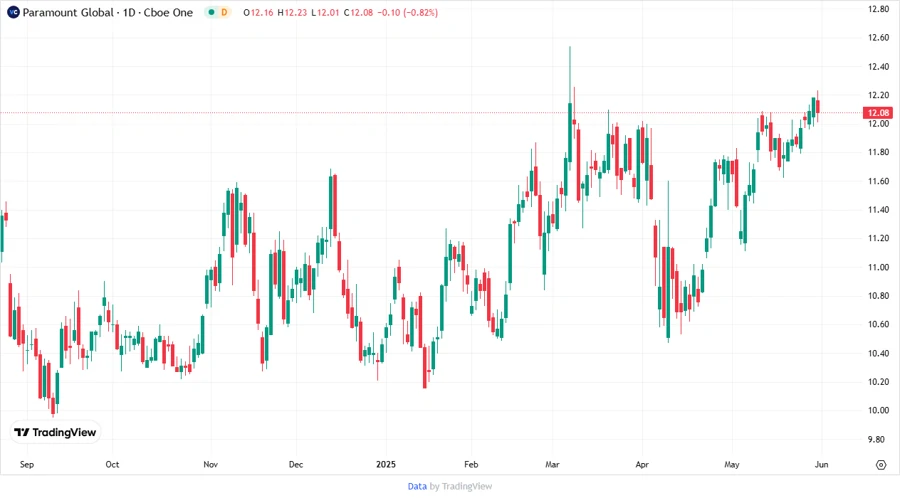Image resolution: width=900 pixels, height=498 pixels.
Task: Click the 12.60 price axis label
Action: click(878, 37)
